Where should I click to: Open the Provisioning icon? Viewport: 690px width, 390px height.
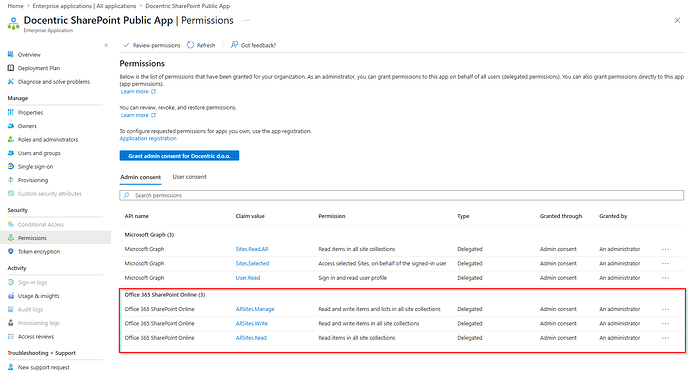(11, 180)
